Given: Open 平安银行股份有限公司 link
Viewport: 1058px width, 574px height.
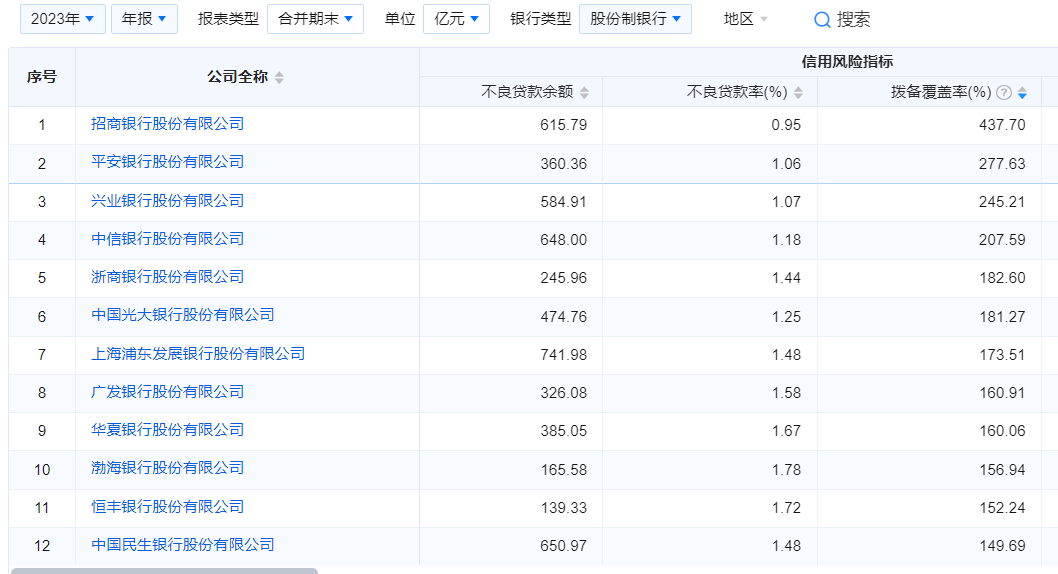Looking at the screenshot, I should pyautogui.click(x=167, y=162).
